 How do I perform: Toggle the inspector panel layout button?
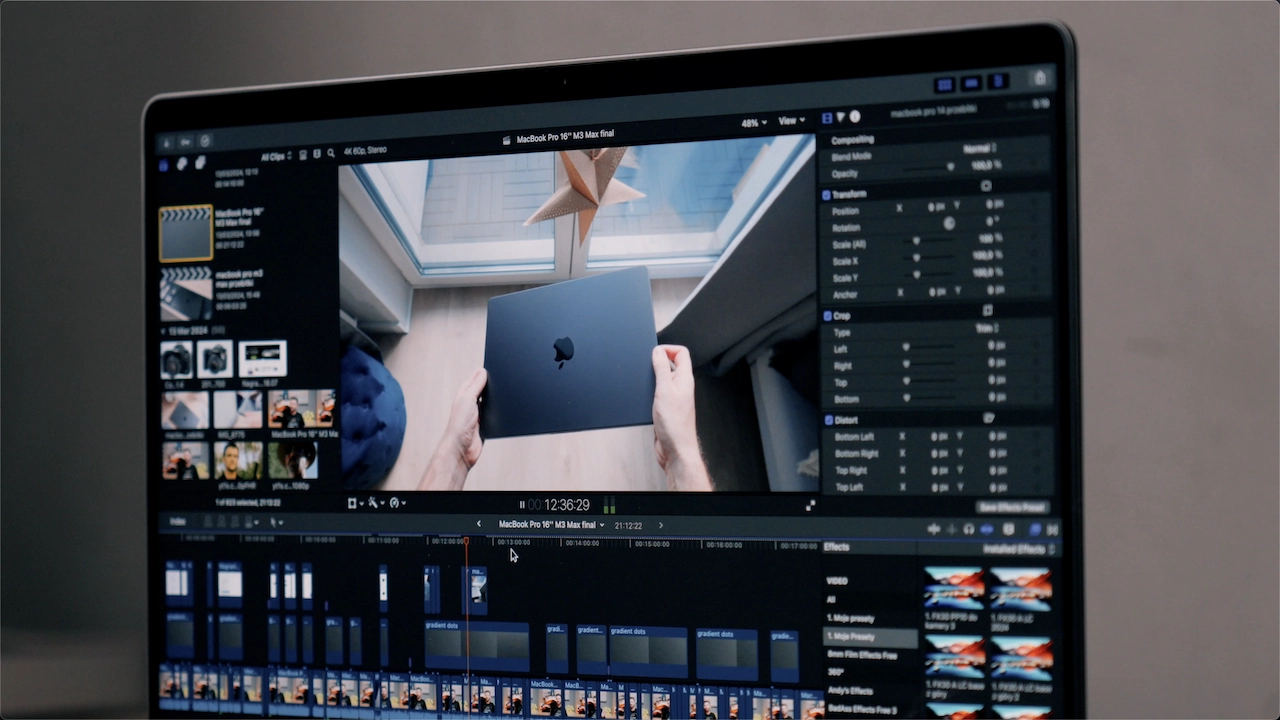[x=998, y=81]
